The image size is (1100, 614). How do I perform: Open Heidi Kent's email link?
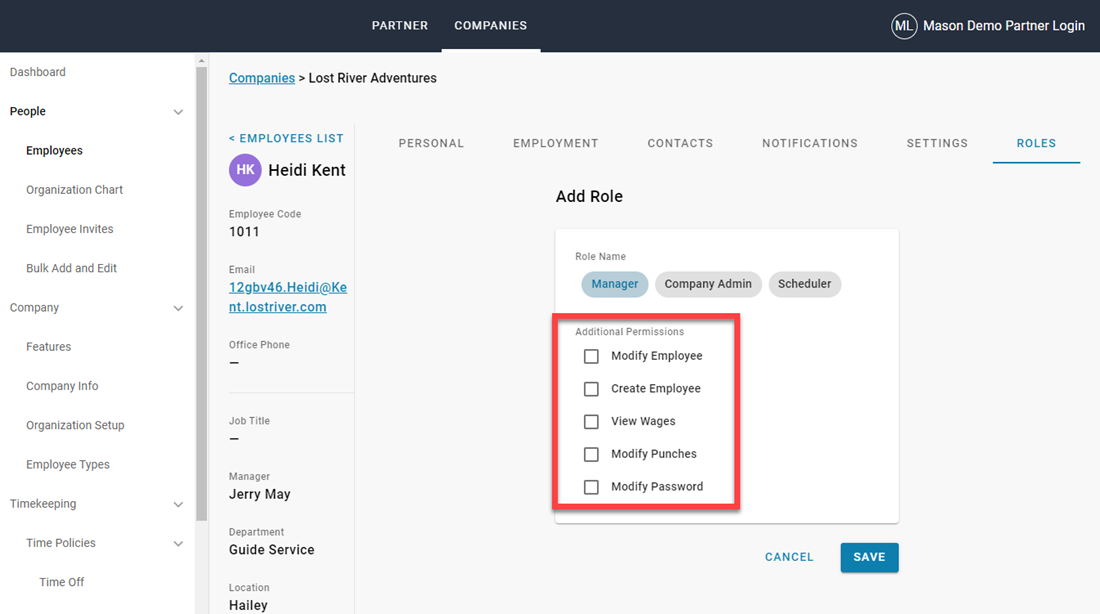pyautogui.click(x=287, y=297)
